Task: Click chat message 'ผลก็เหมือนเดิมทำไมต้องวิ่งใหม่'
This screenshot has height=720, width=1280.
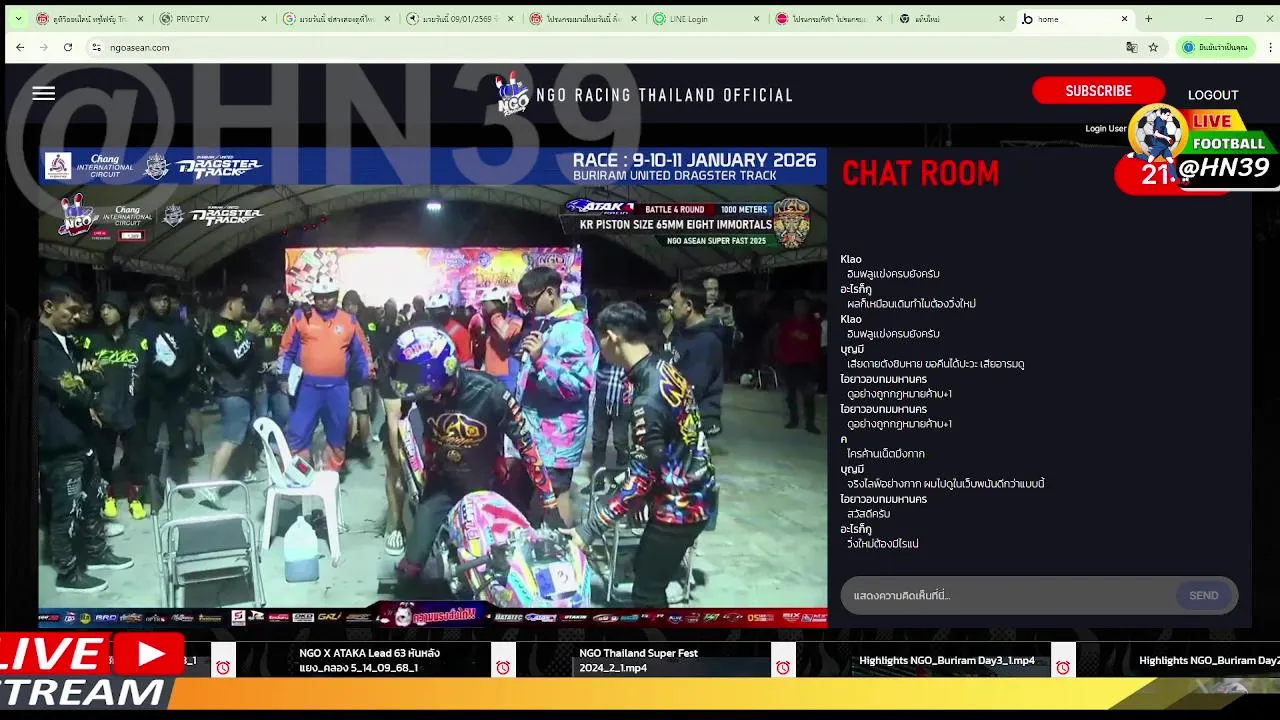Action: [911, 304]
